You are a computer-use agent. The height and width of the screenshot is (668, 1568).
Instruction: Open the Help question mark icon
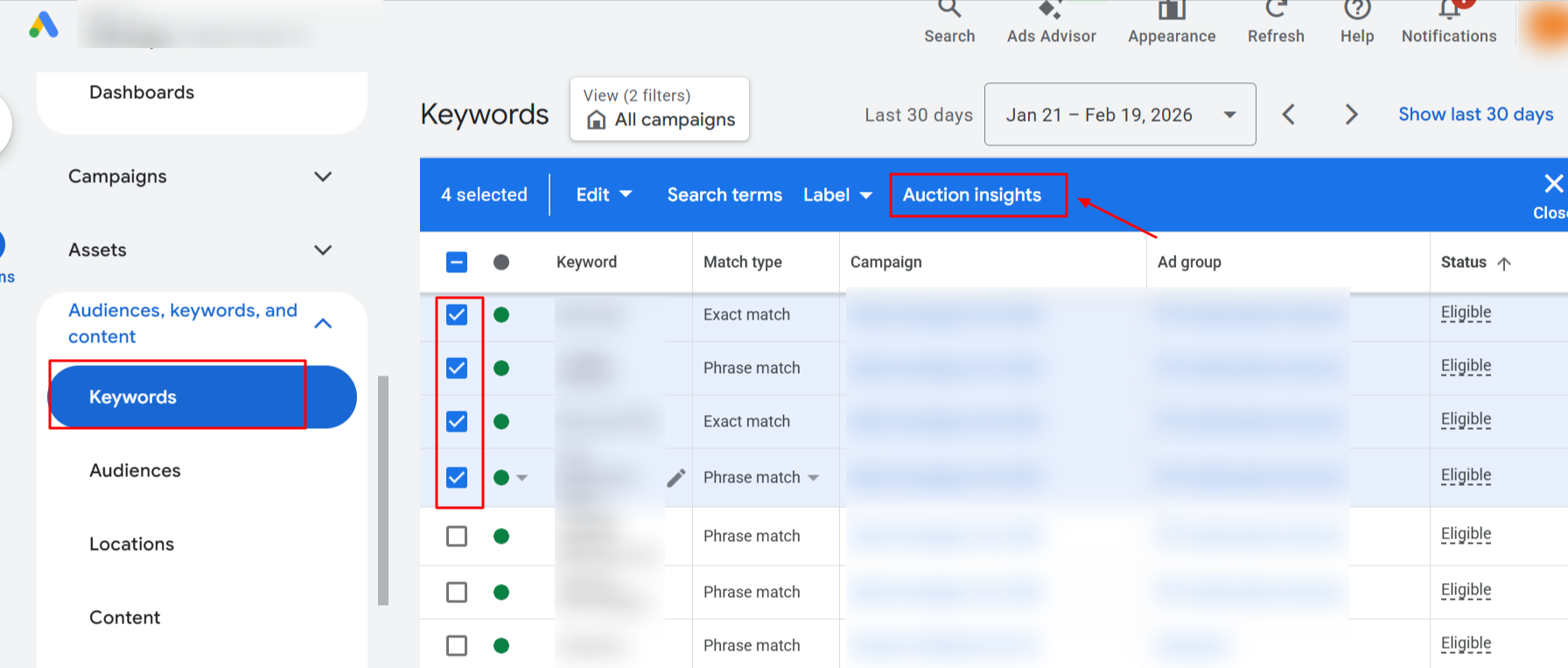click(x=1357, y=11)
